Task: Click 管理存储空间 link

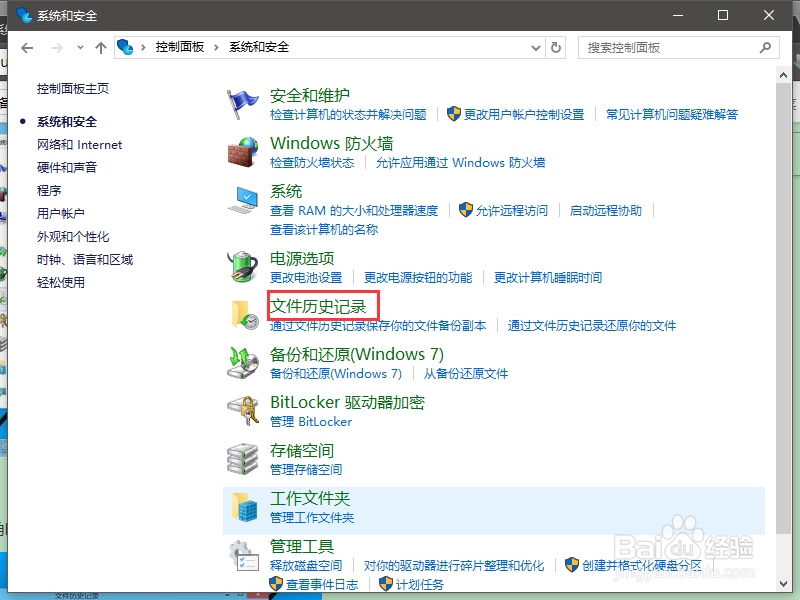Action: (x=306, y=469)
